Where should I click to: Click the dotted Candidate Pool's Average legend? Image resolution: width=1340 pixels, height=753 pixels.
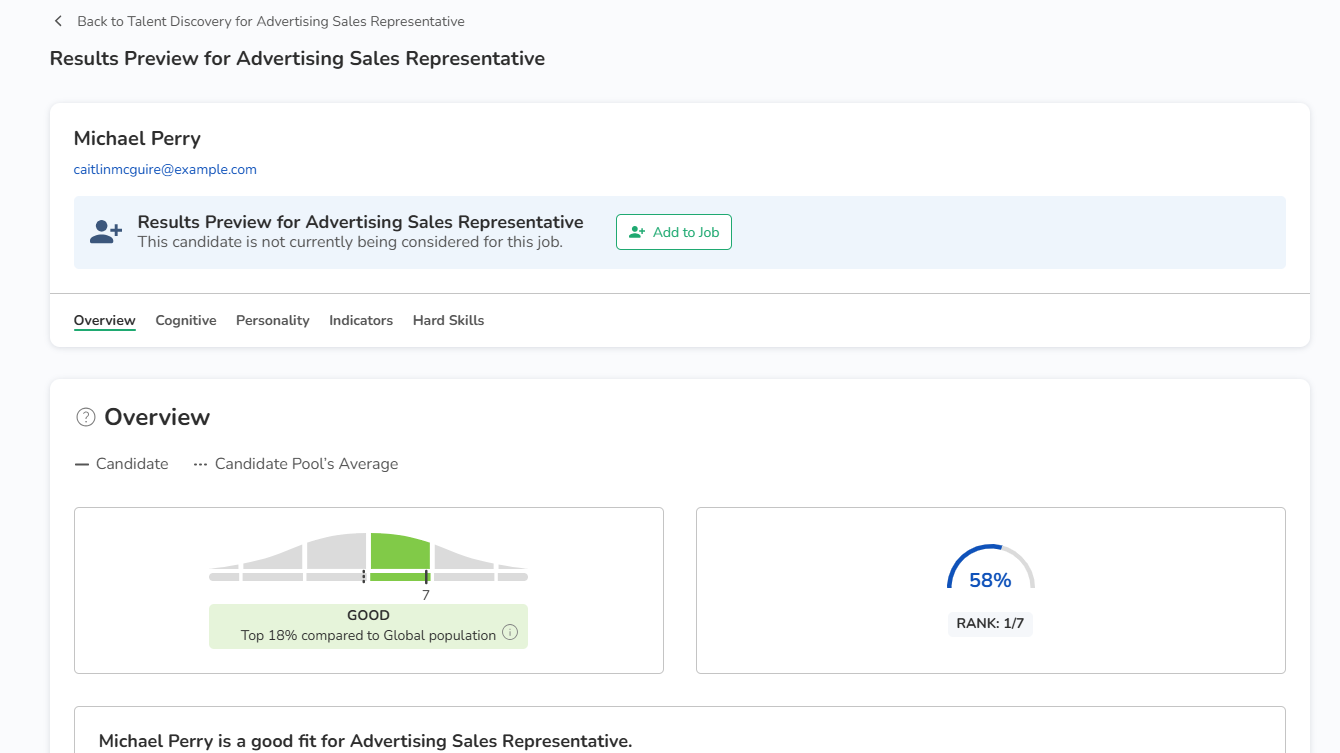(x=201, y=464)
